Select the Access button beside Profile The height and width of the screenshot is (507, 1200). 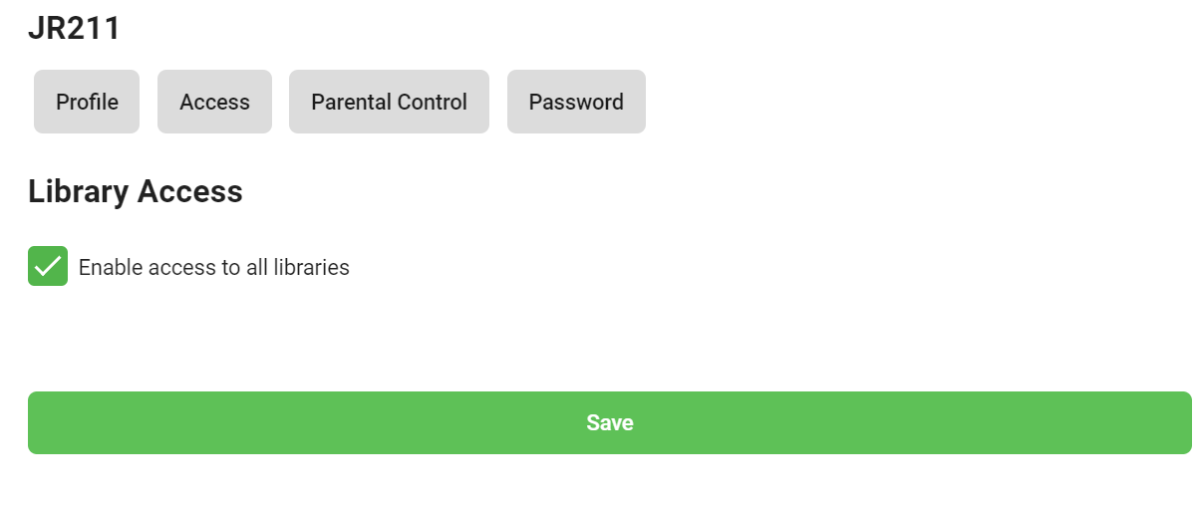click(x=214, y=102)
